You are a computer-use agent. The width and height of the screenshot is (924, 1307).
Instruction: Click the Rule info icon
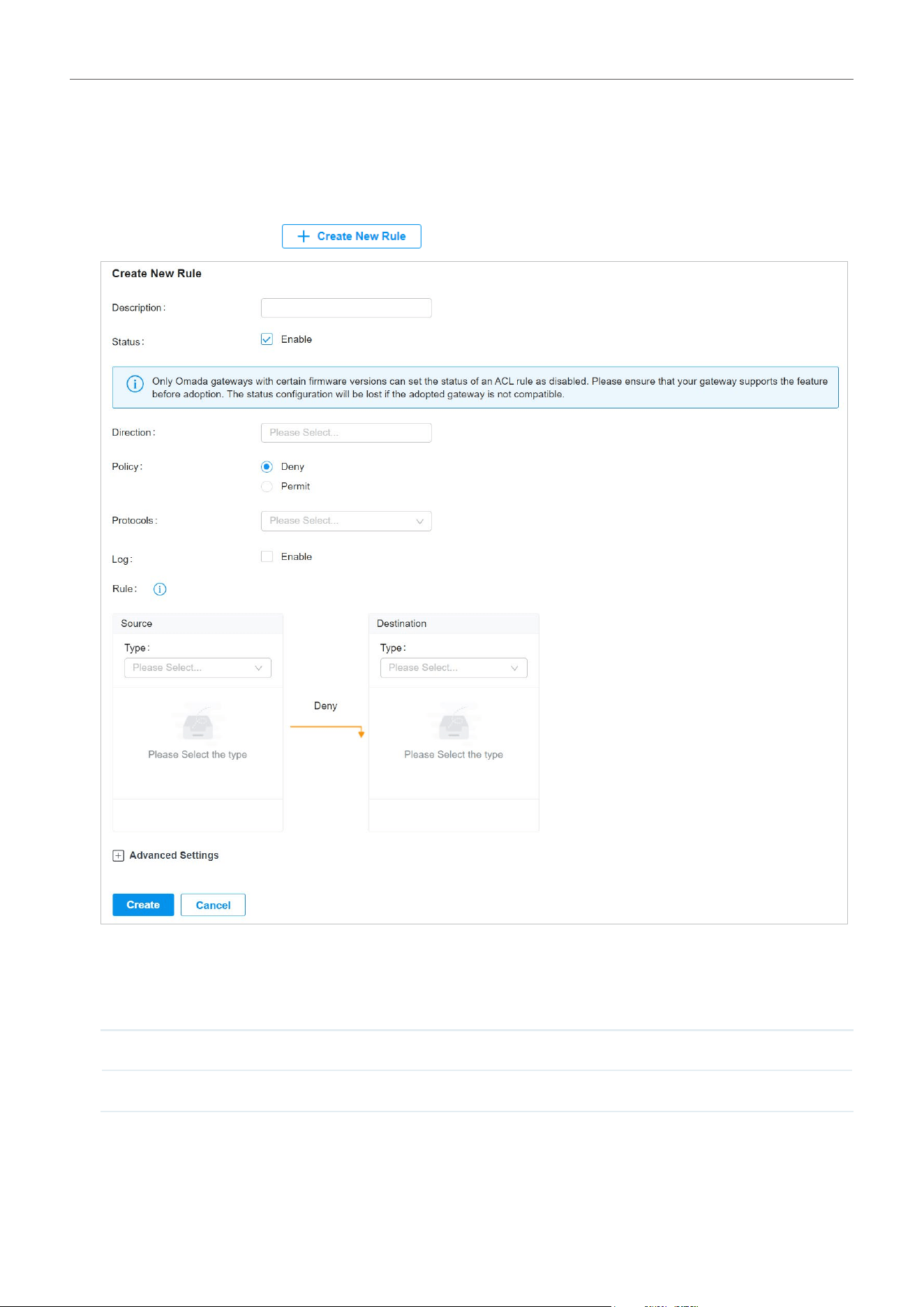pos(160,589)
